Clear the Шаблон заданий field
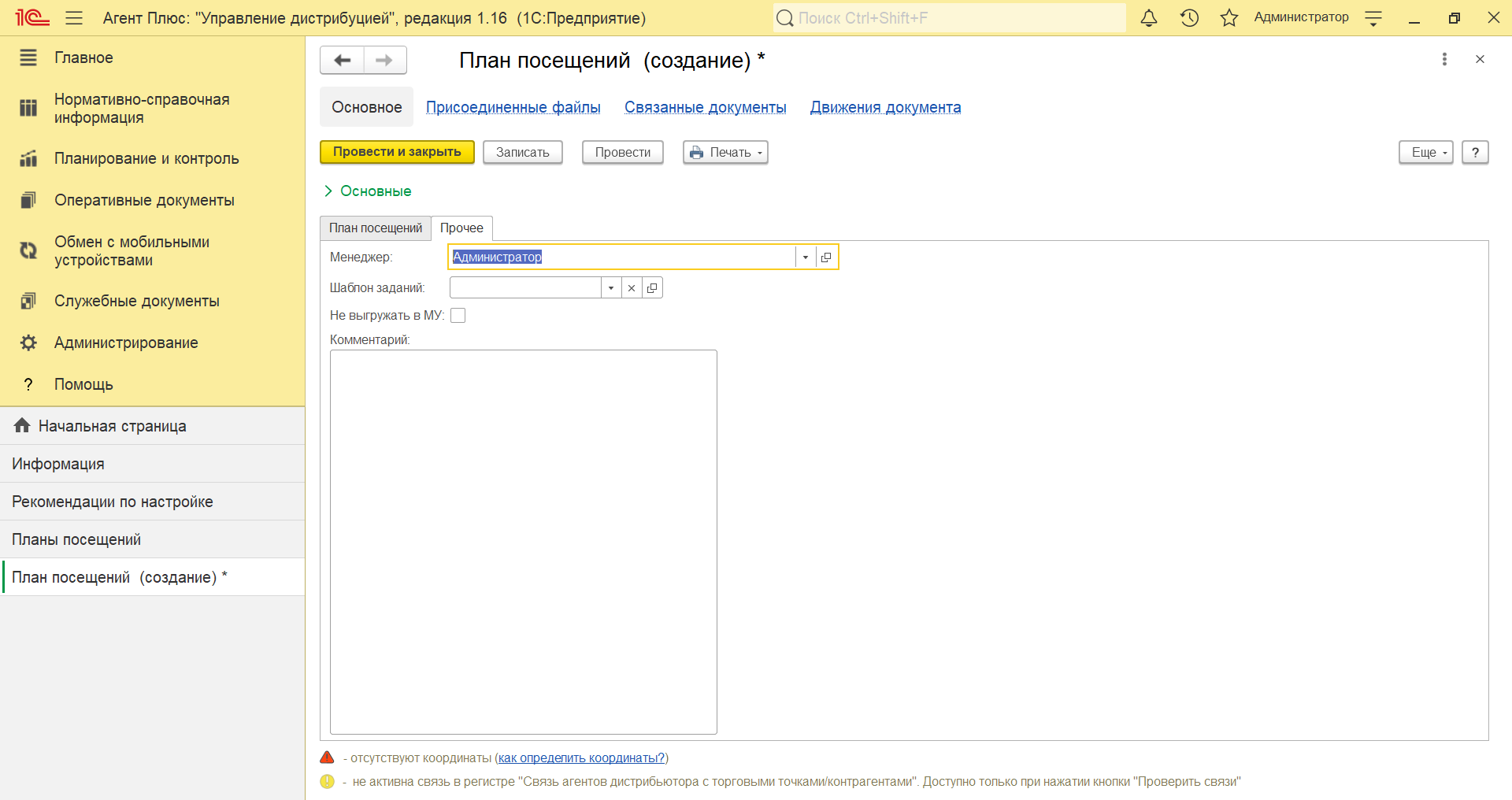Image resolution: width=1512 pixels, height=800 pixels. 632,288
